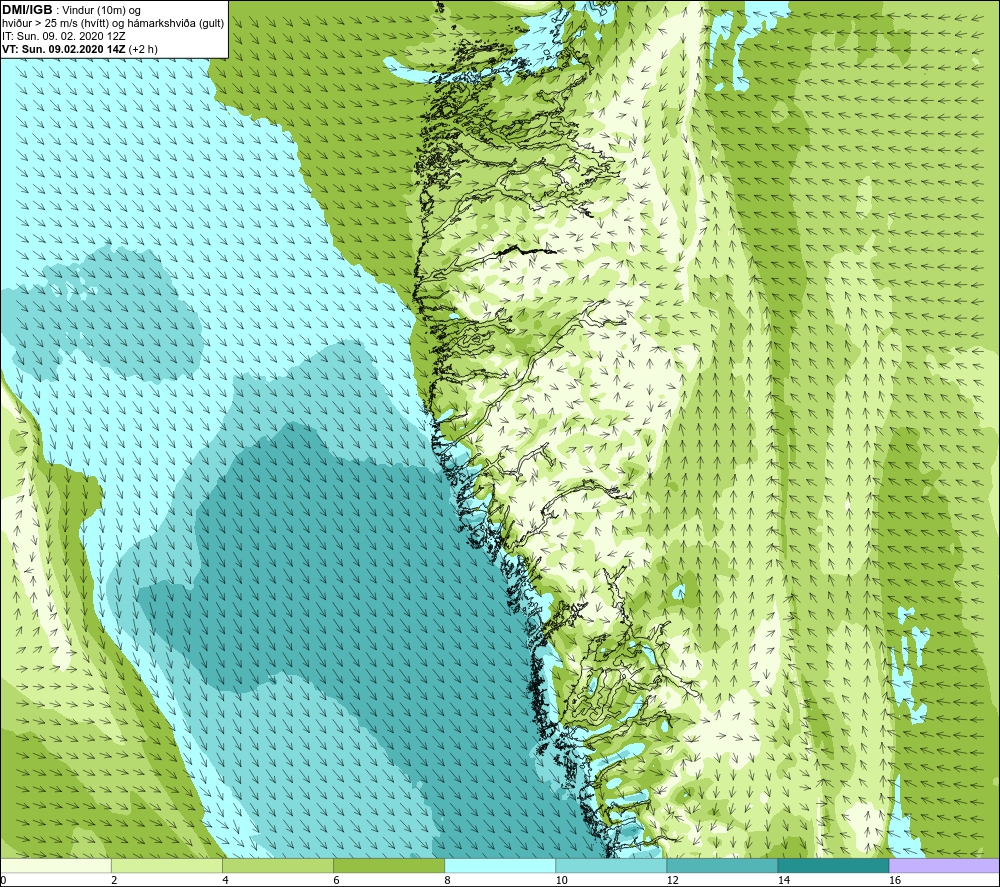Click the "14" scale label
This screenshot has height=887, width=1000.
pyautogui.click(x=783, y=881)
